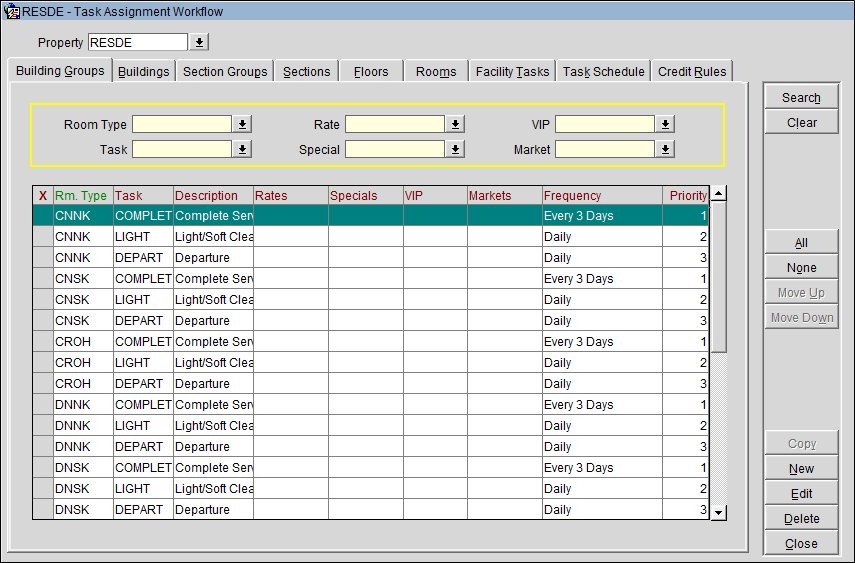Click the Move Up button
This screenshot has width=855, height=563.
[801, 293]
